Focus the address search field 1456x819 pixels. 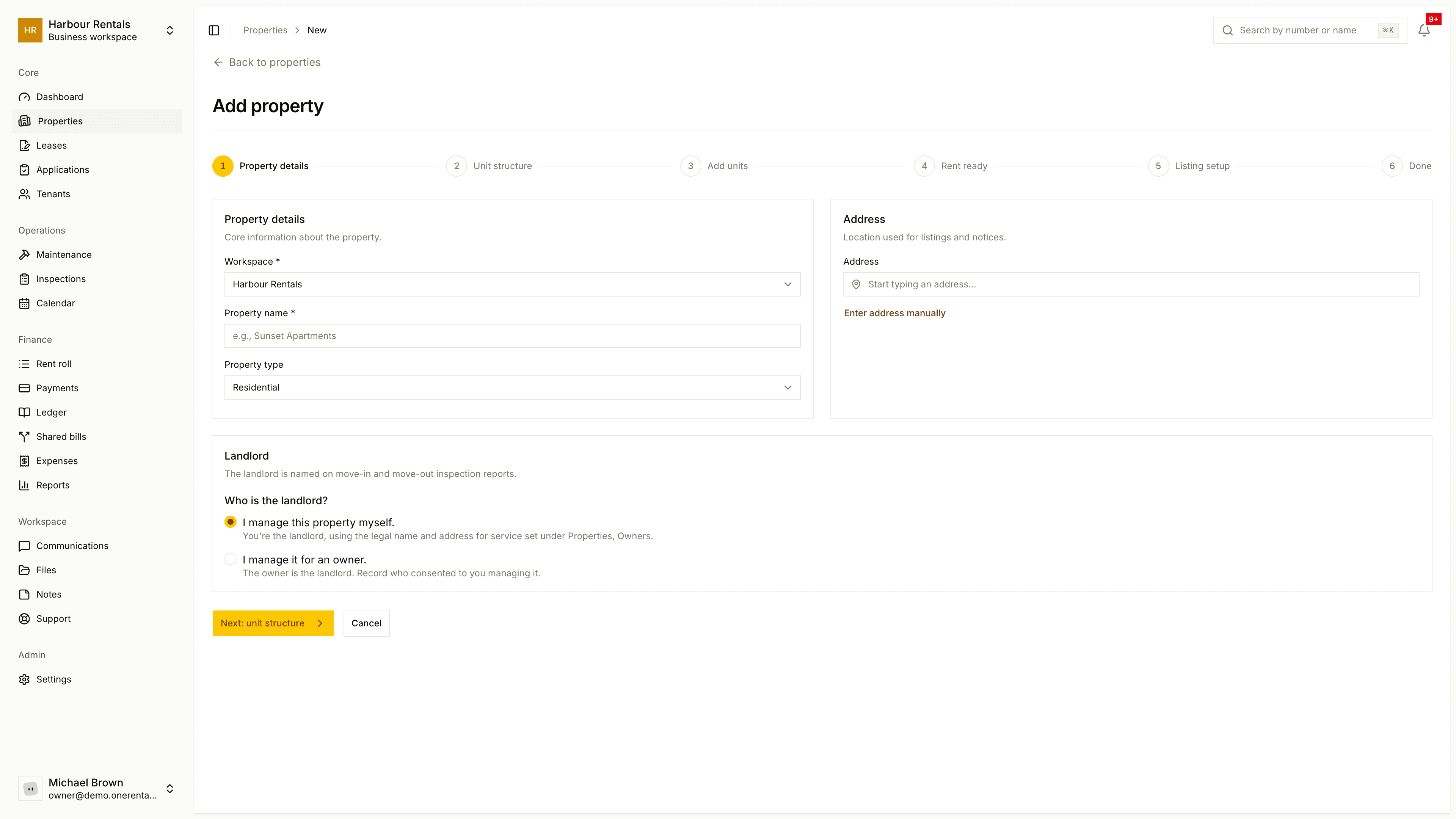tap(1131, 284)
